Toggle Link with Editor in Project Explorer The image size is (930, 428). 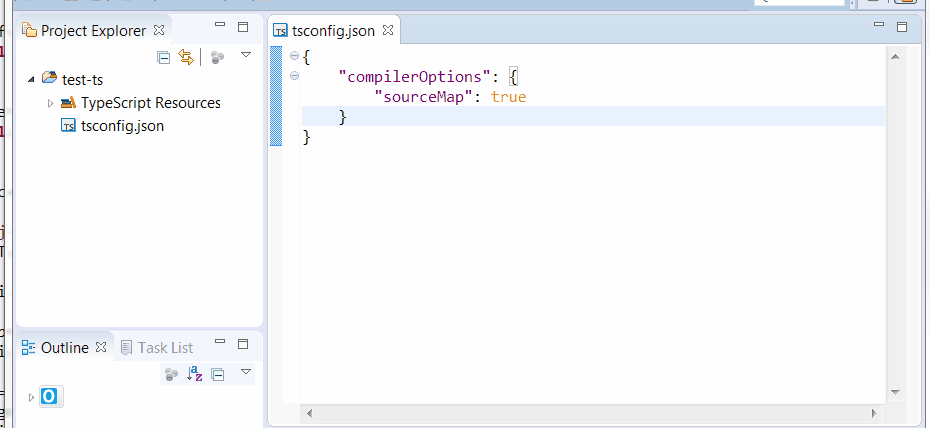[x=185, y=57]
